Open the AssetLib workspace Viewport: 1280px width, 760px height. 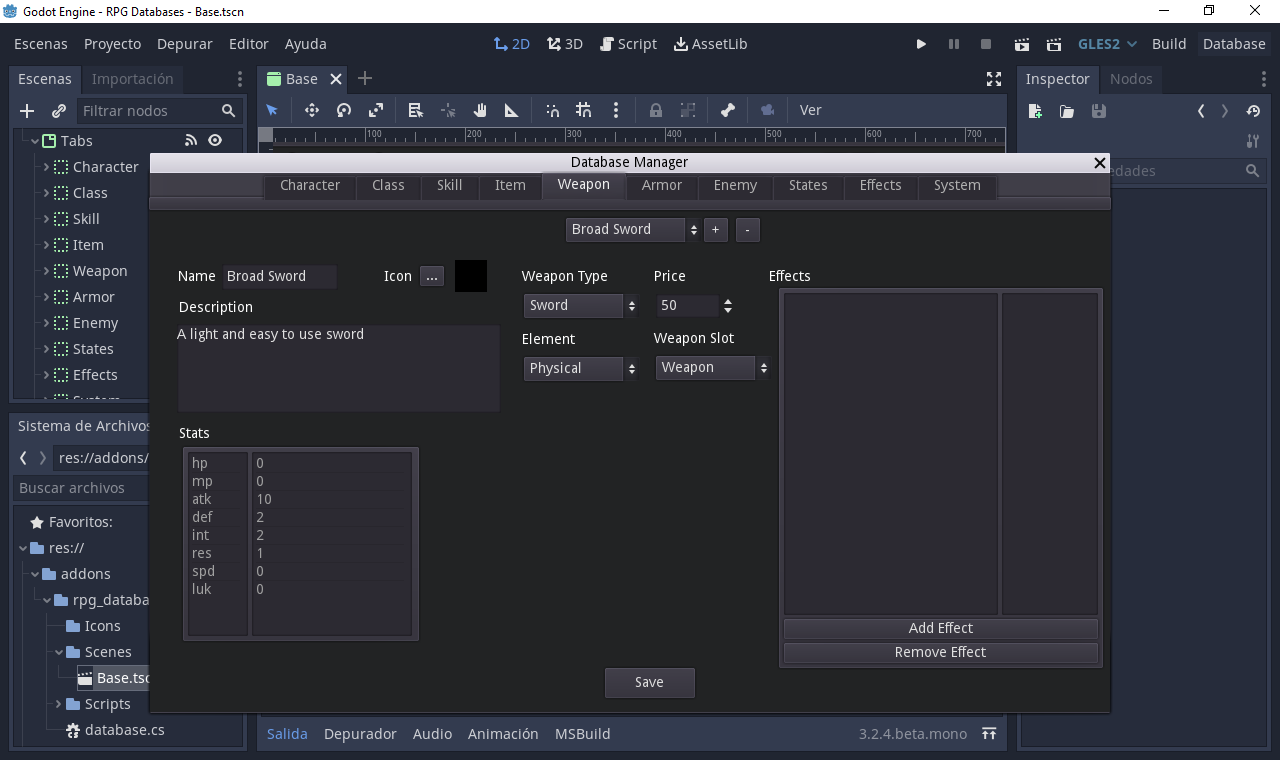(710, 44)
